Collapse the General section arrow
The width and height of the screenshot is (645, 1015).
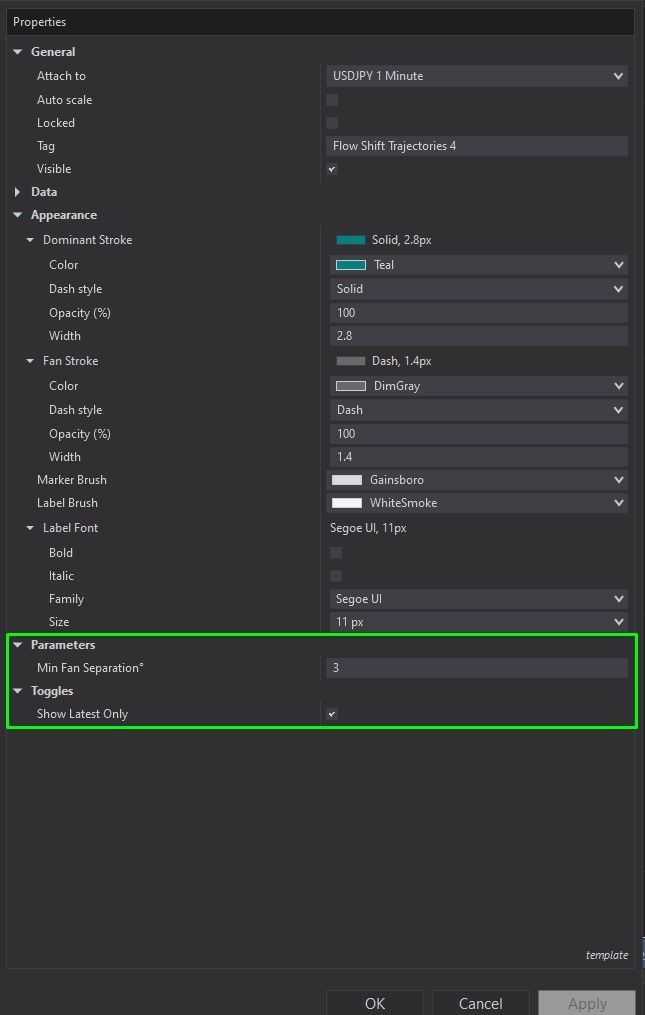point(18,52)
